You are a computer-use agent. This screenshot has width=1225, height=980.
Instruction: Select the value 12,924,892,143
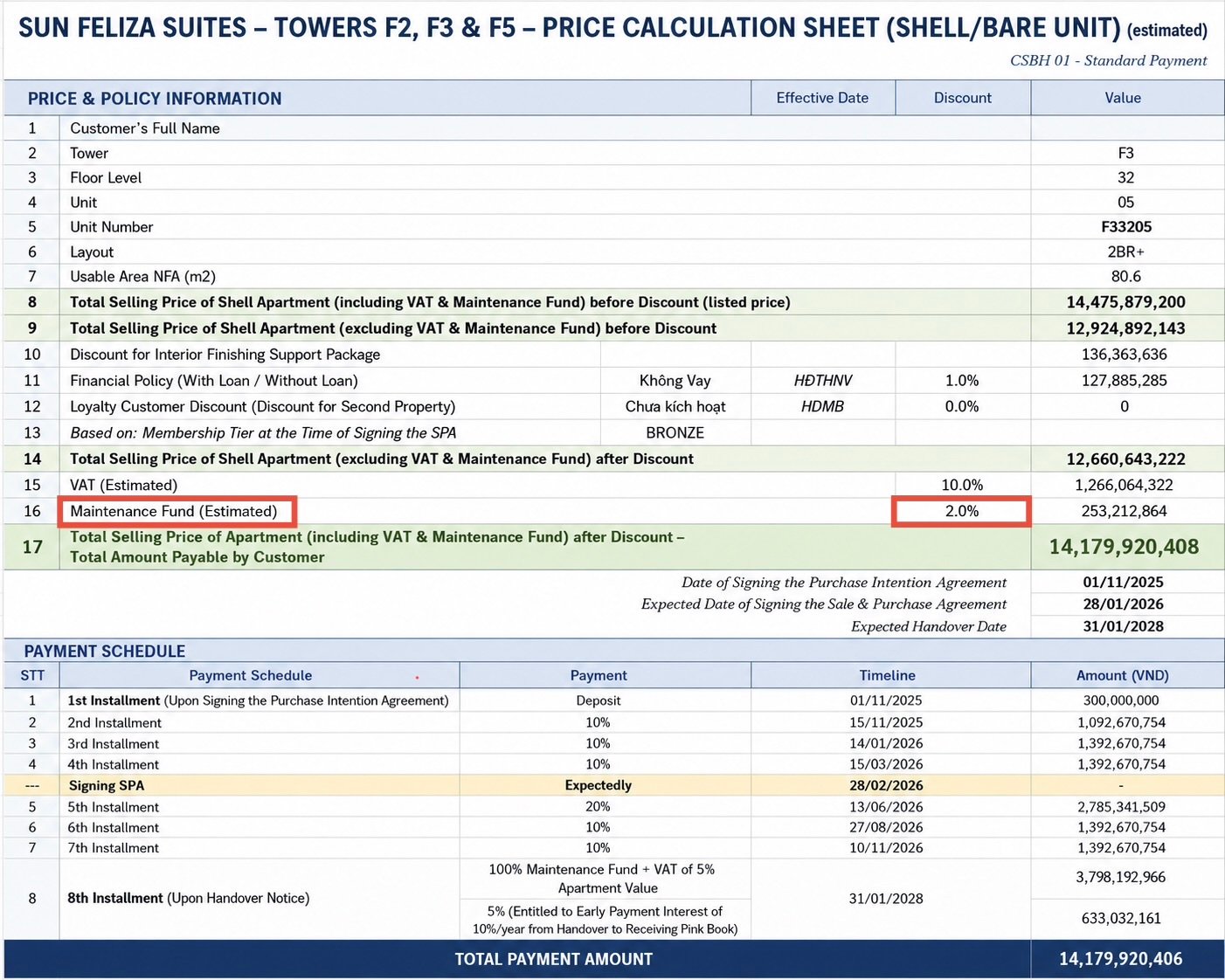1125,328
